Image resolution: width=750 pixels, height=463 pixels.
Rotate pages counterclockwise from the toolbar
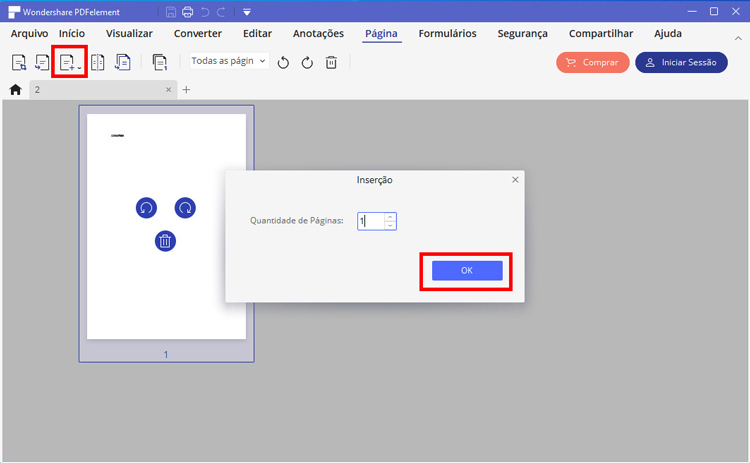283,62
